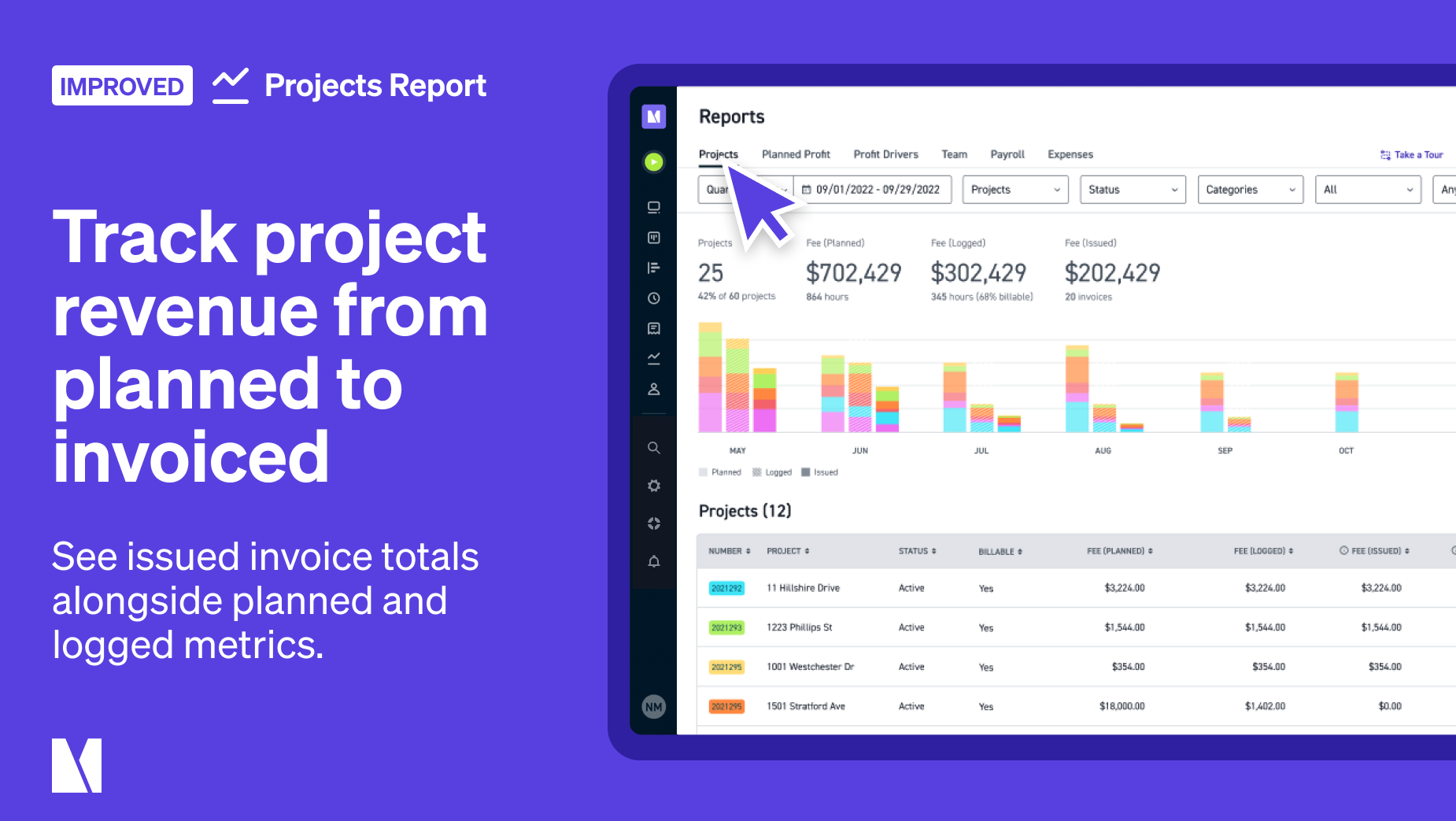
Task: Click the $202,429 Fee (Issued) total
Action: [x=1112, y=273]
